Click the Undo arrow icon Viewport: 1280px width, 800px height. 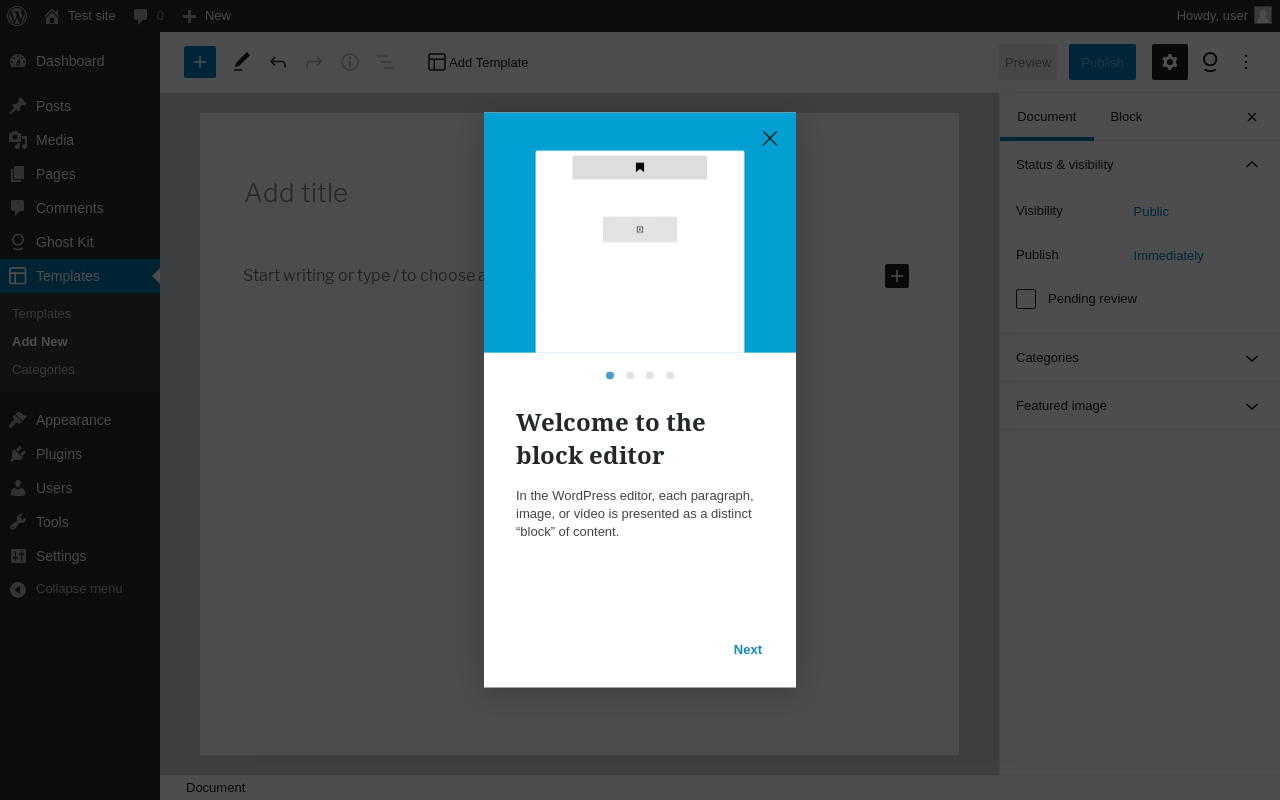pos(278,62)
